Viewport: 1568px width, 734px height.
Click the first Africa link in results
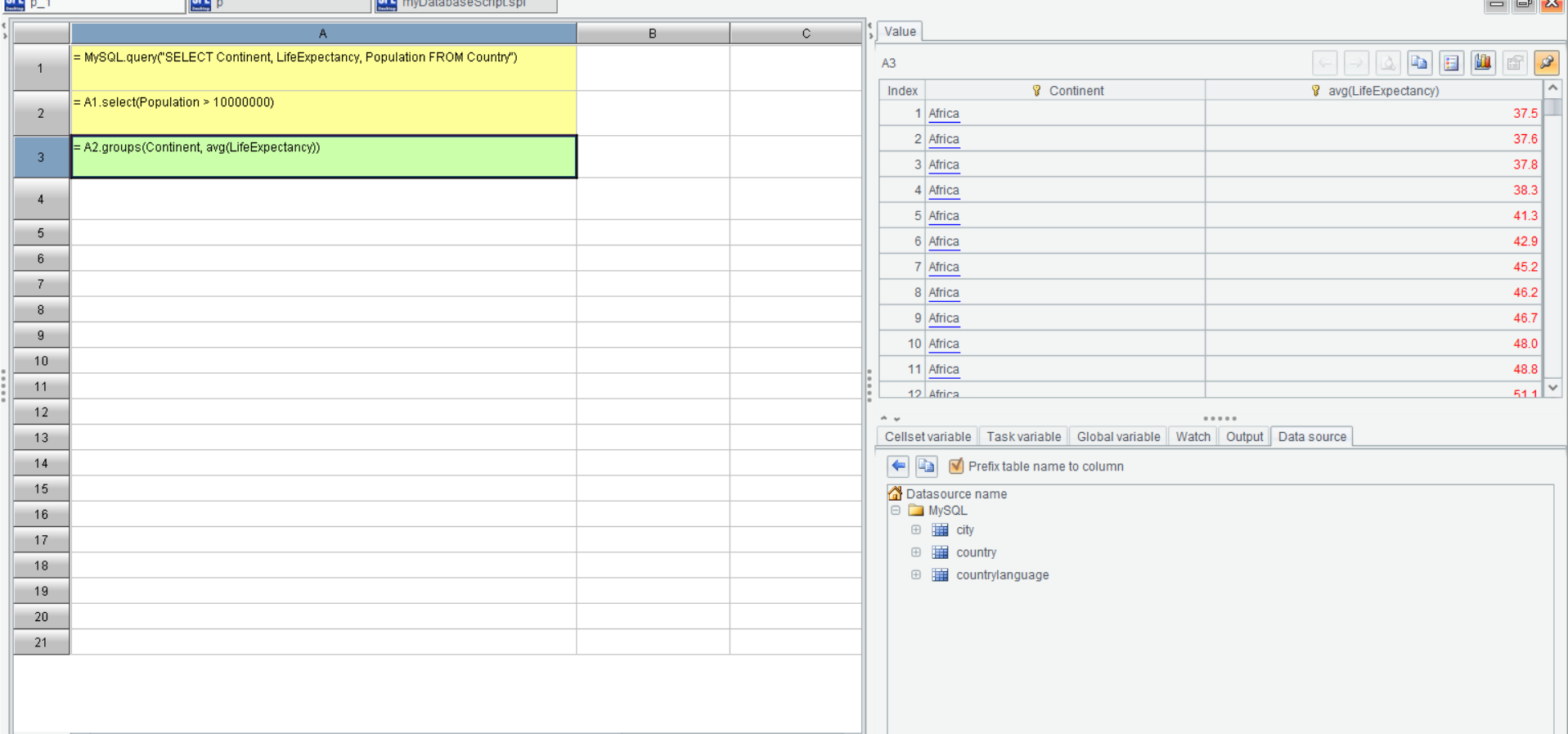point(944,114)
